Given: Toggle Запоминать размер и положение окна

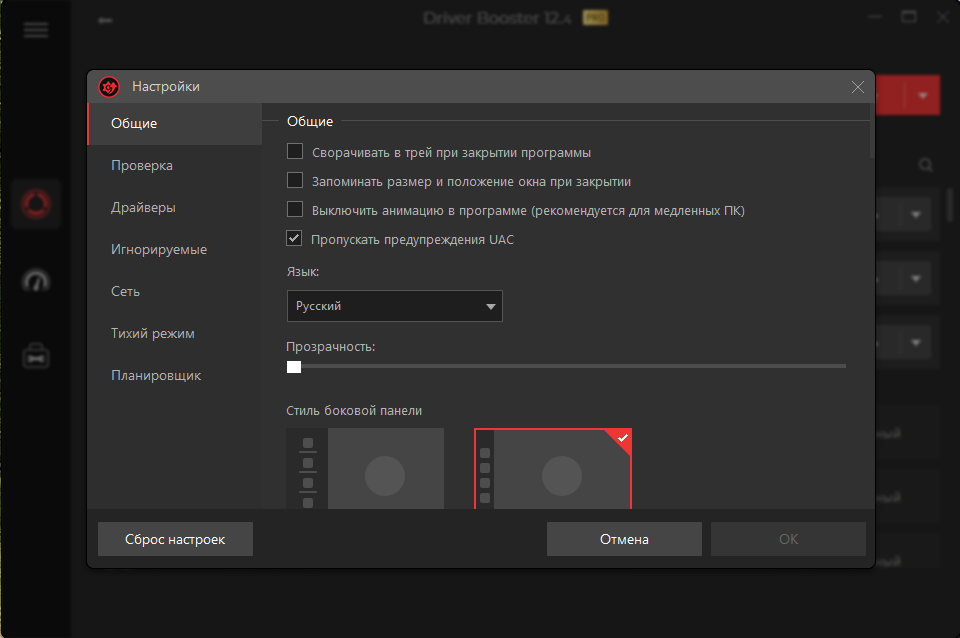Looking at the screenshot, I should tap(295, 180).
